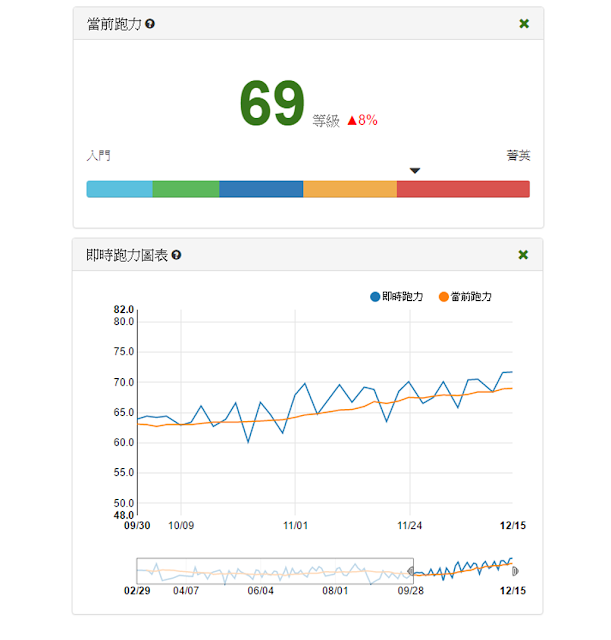Click the 06/04 date in overview timeline

tap(260, 591)
